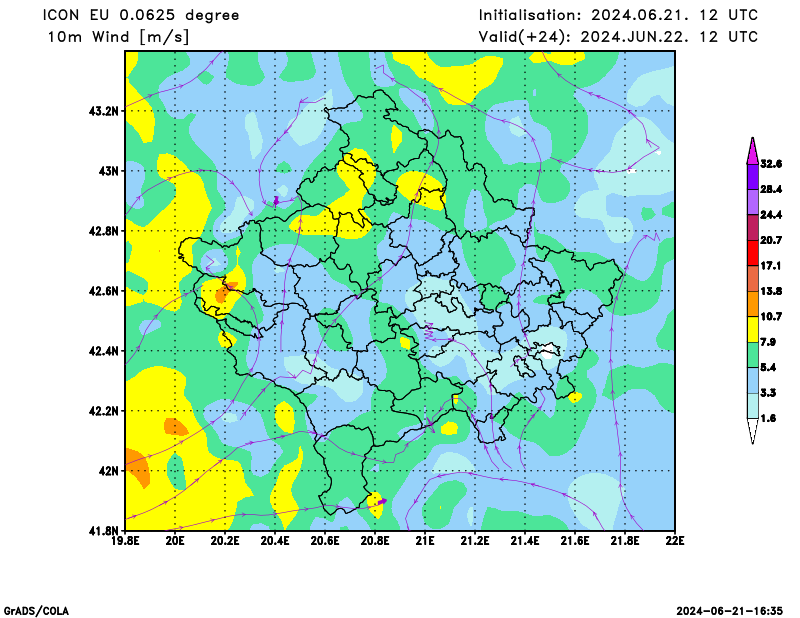Click the GrADS/COLA credit text

coord(36,611)
